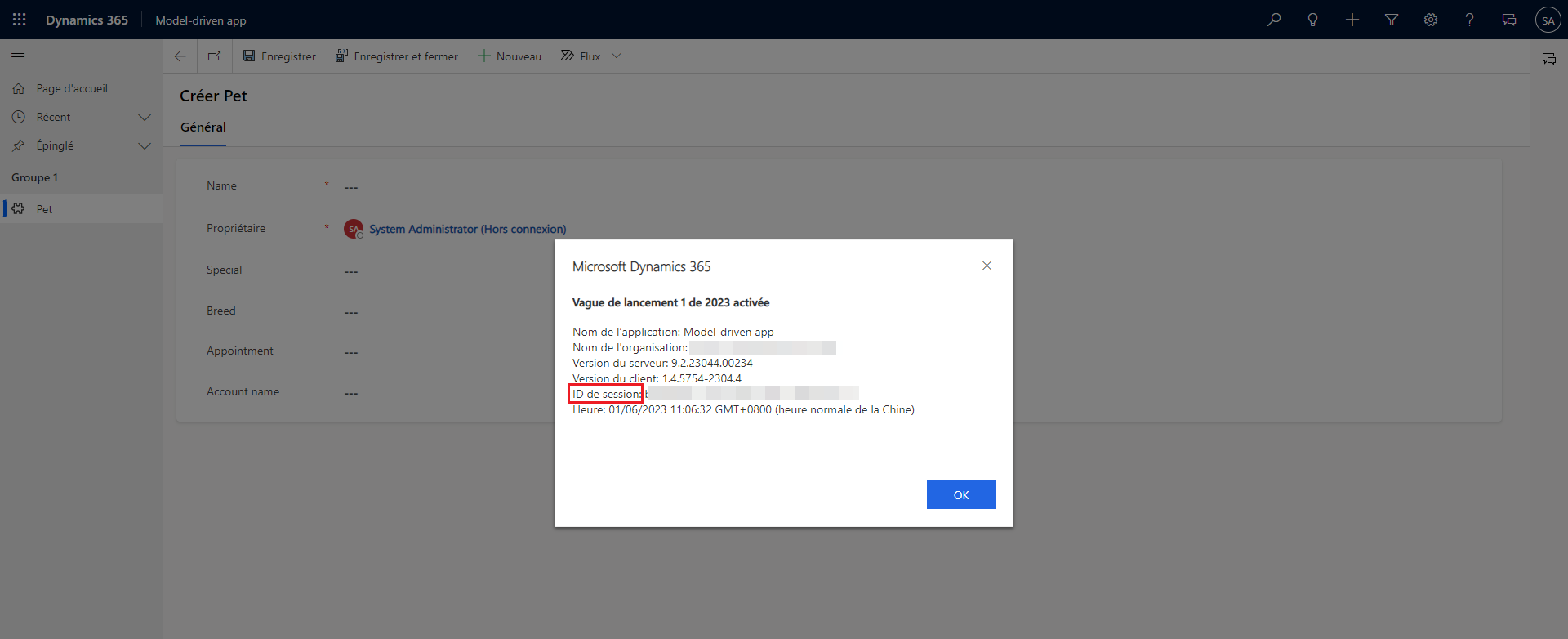Viewport: 1568px width, 639px height.
Task: Click the Enregistrer button
Action: coord(279,56)
